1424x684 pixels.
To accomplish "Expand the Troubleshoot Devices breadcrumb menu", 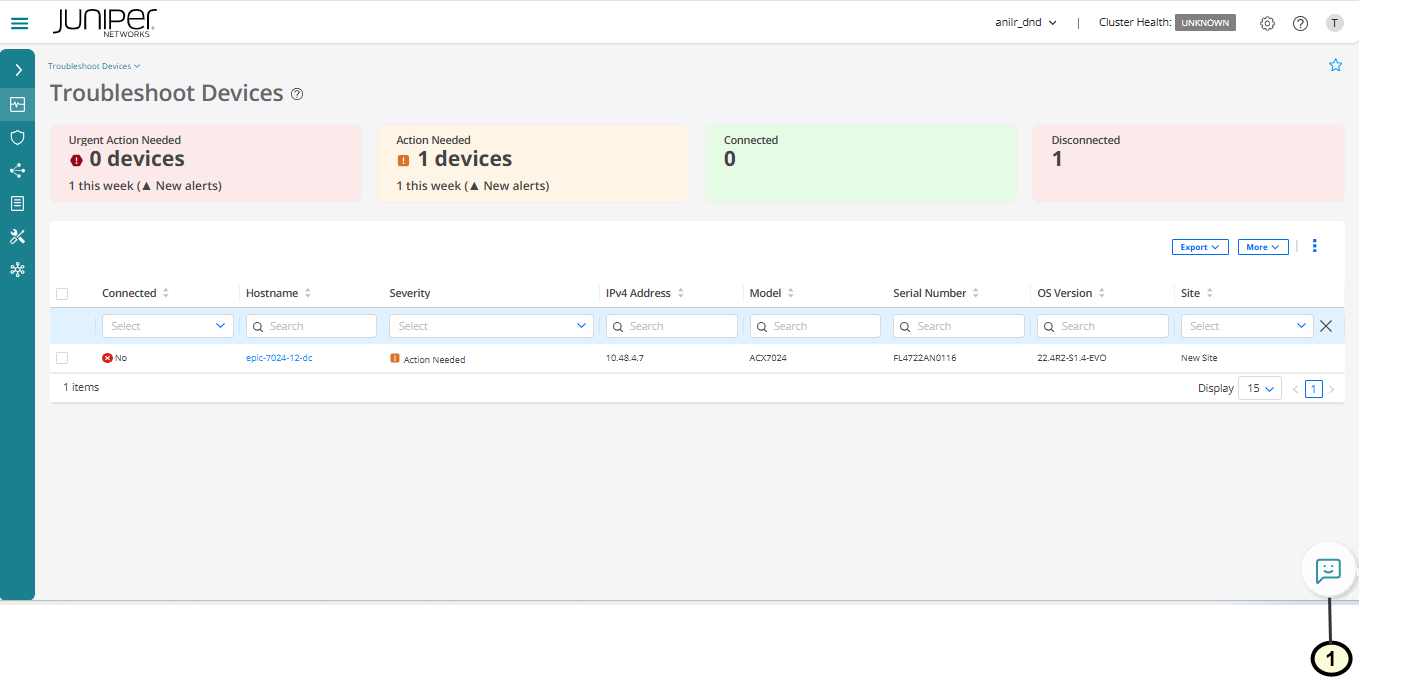I will pyautogui.click(x=93, y=65).
